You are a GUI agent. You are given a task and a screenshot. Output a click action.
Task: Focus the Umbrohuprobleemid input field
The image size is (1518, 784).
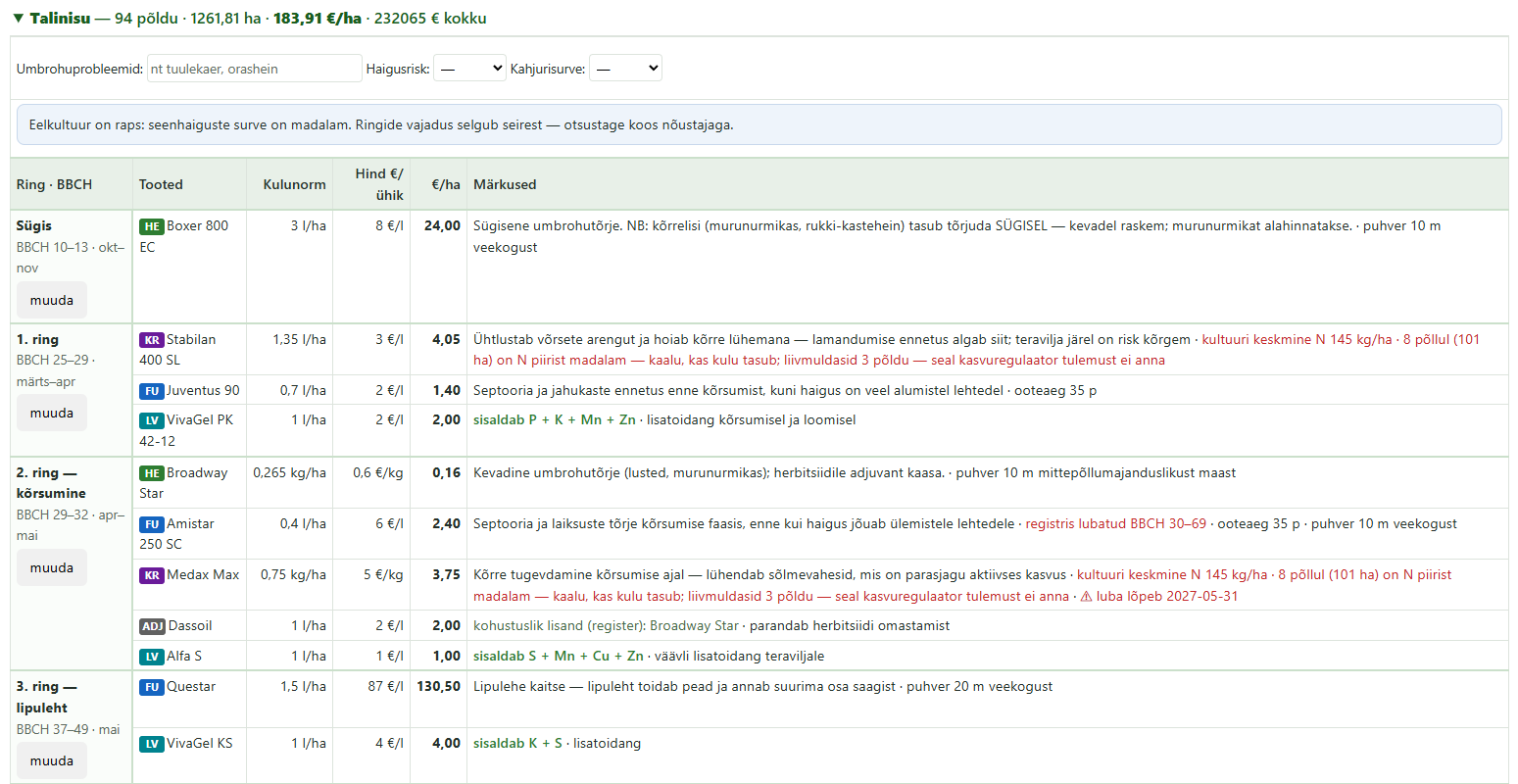[254, 68]
